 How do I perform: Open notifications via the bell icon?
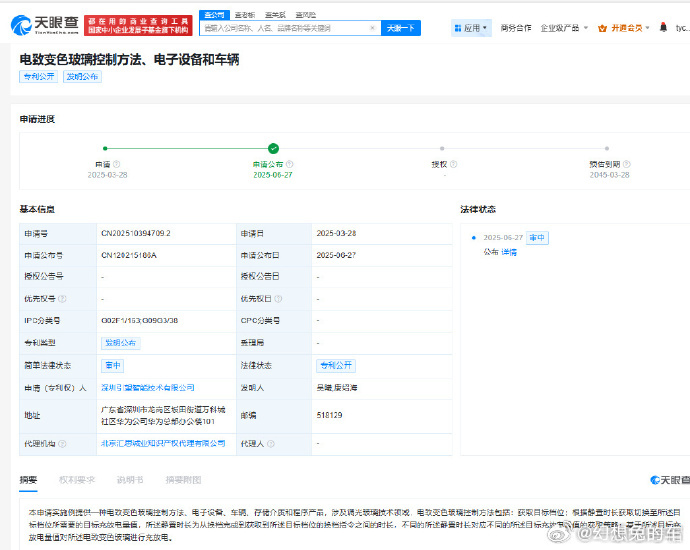(663, 28)
